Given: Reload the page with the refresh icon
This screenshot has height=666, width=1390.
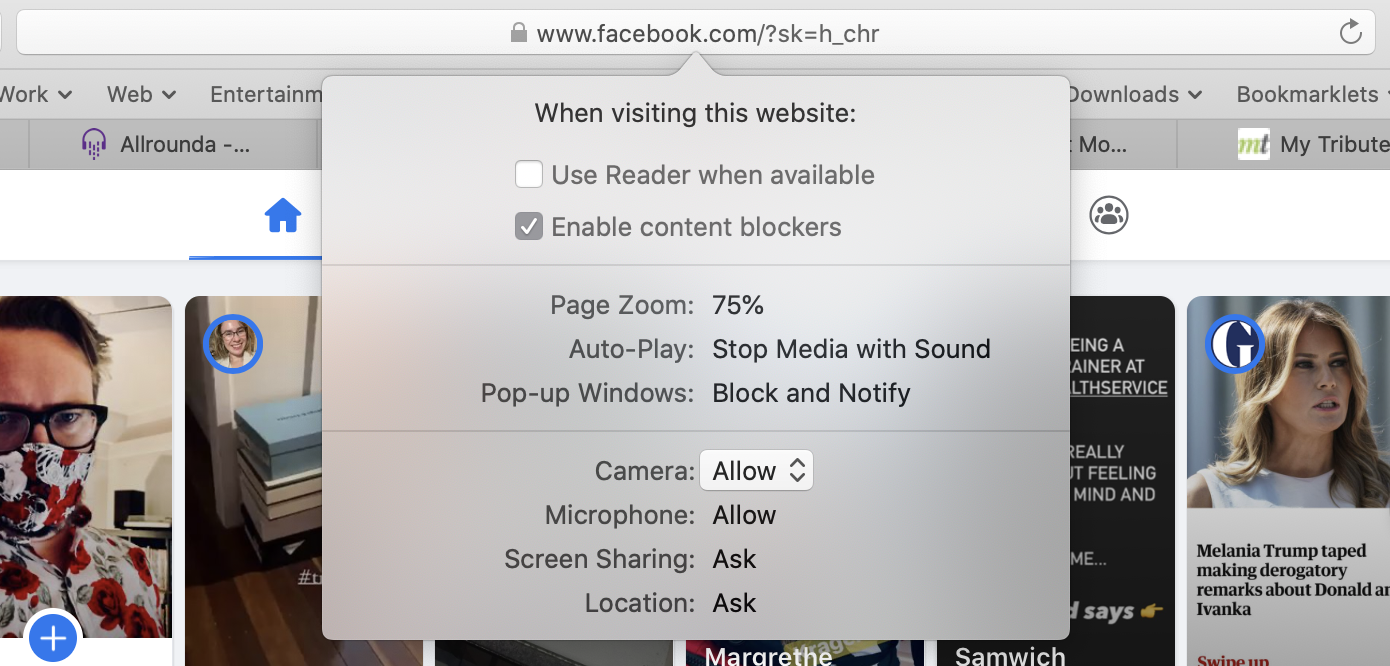Looking at the screenshot, I should pyautogui.click(x=1350, y=33).
